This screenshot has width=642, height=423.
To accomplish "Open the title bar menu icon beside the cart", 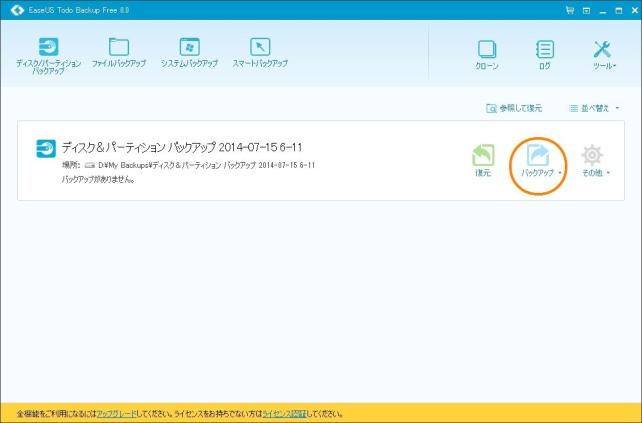I will pyautogui.click(x=586, y=11).
